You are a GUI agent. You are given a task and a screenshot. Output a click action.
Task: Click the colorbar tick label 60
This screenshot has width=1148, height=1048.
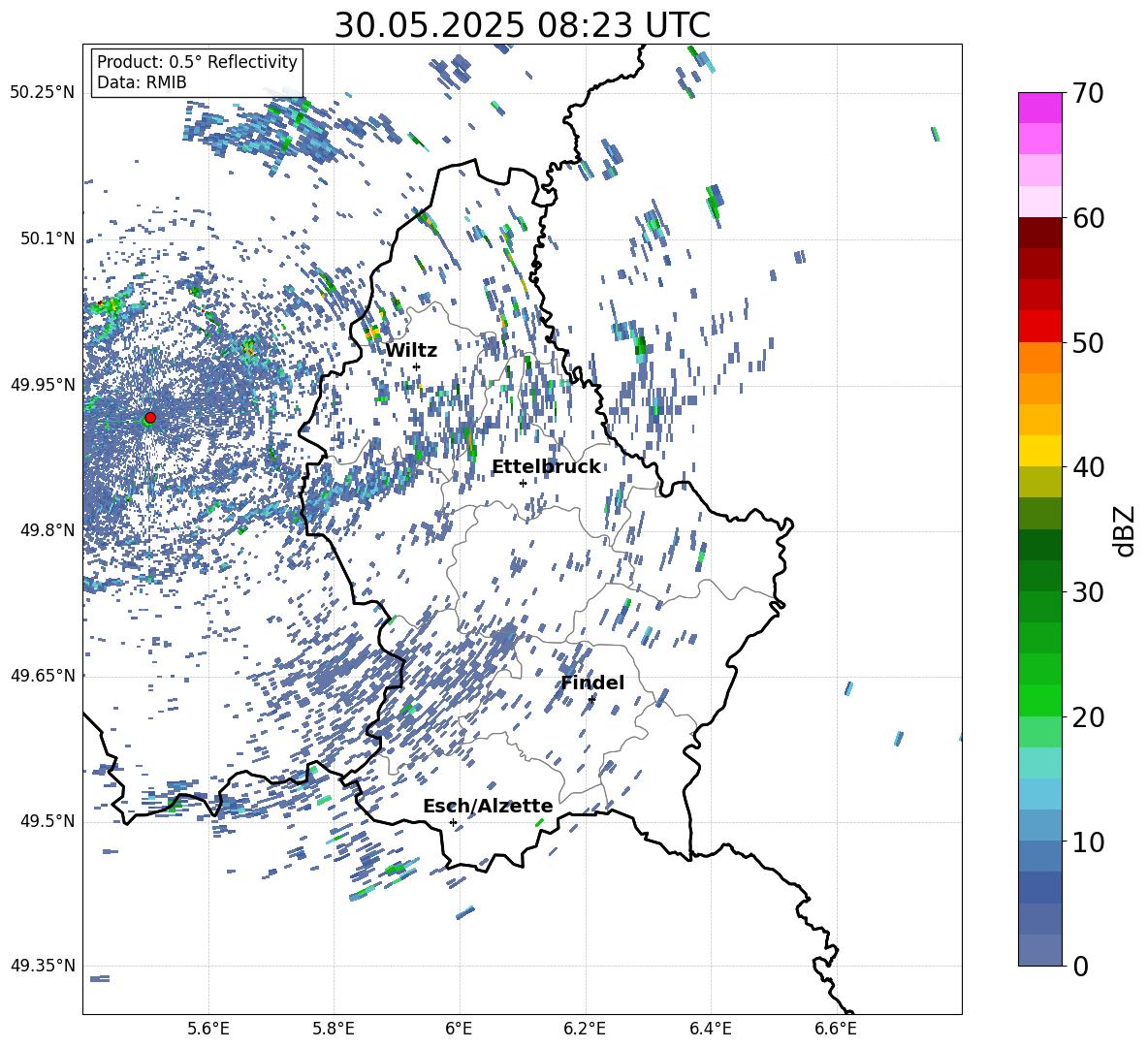point(1089,218)
